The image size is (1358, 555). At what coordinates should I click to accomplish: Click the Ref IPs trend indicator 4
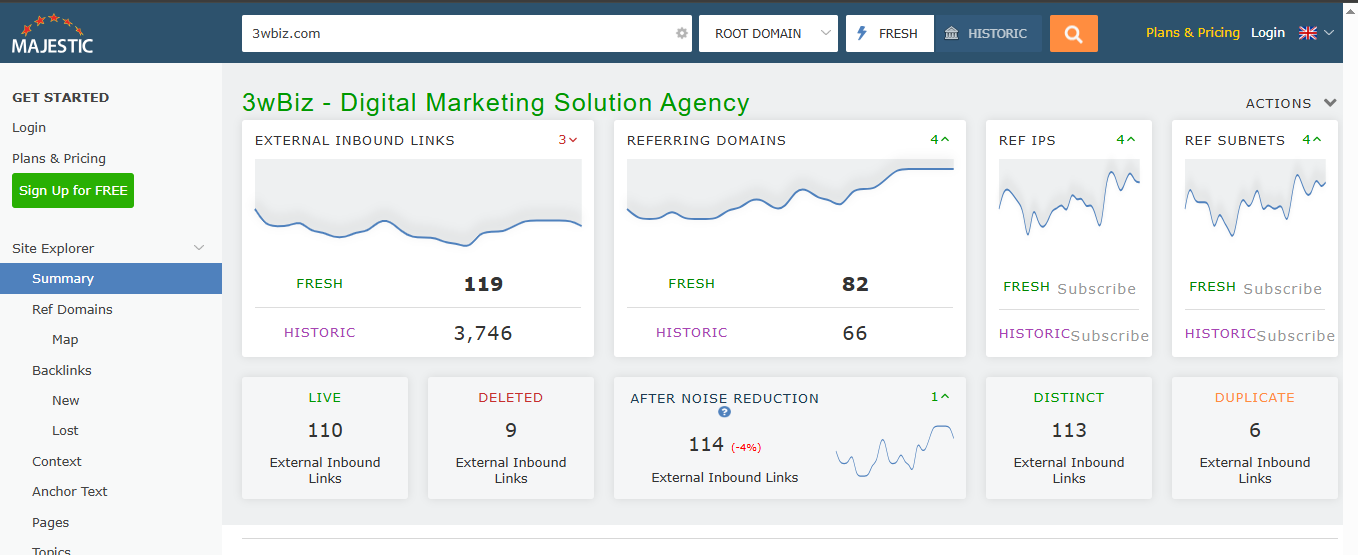tap(1126, 140)
